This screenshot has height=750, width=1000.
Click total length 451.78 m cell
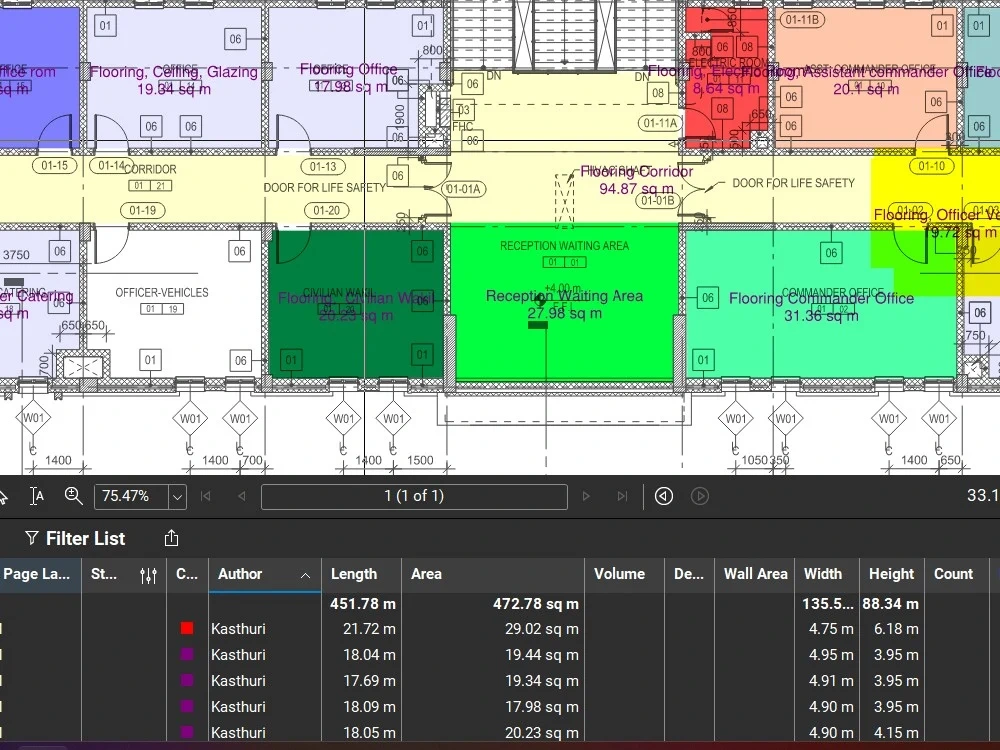click(x=363, y=604)
